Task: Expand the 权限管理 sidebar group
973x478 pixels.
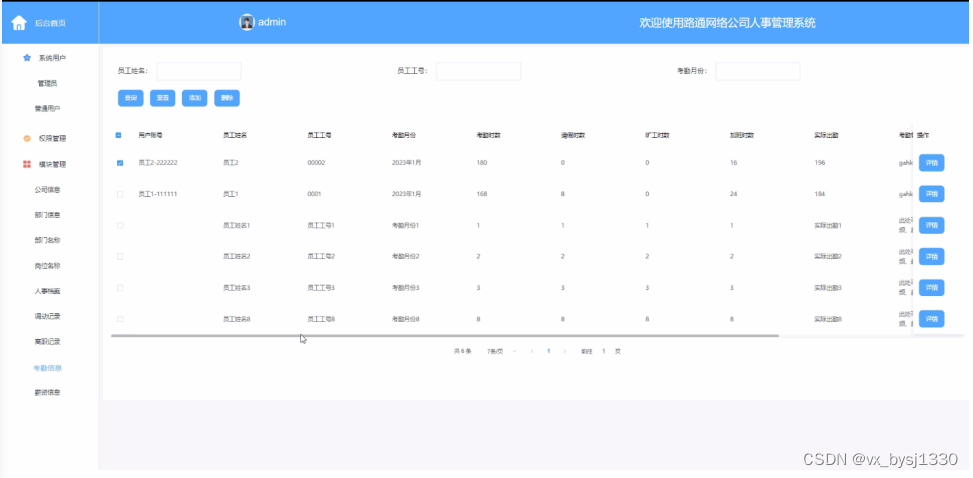Action: [x=52, y=138]
